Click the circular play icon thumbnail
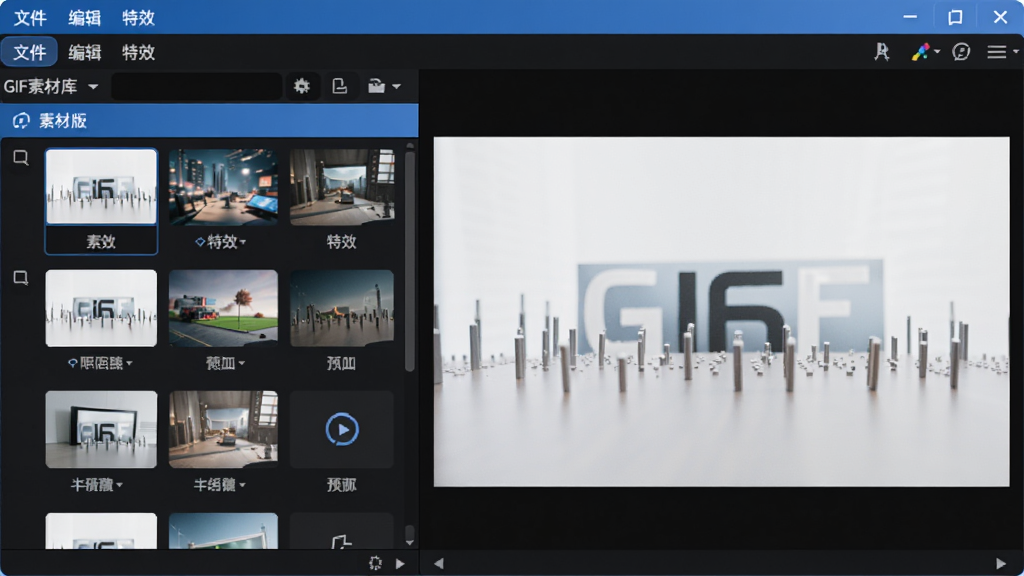Screen dimensions: 1024x576 coord(342,430)
